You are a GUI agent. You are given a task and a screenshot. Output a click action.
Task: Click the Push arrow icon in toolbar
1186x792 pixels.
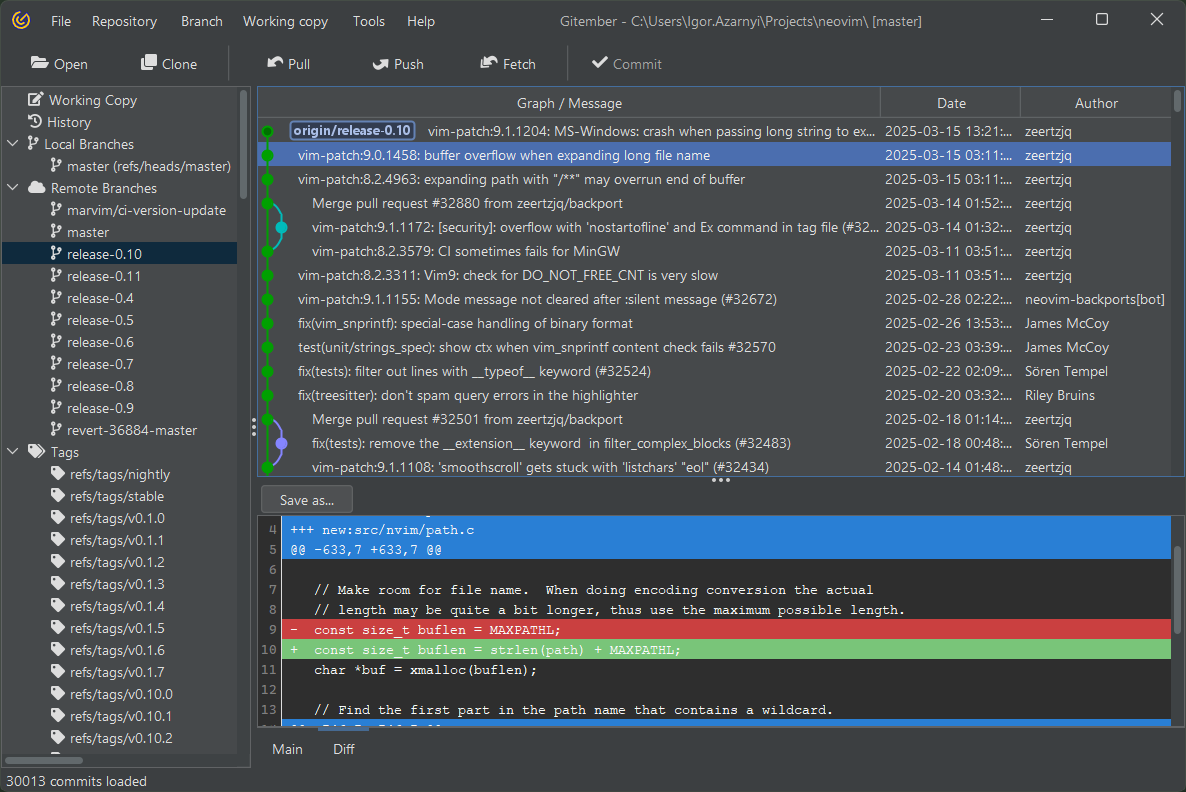point(381,63)
